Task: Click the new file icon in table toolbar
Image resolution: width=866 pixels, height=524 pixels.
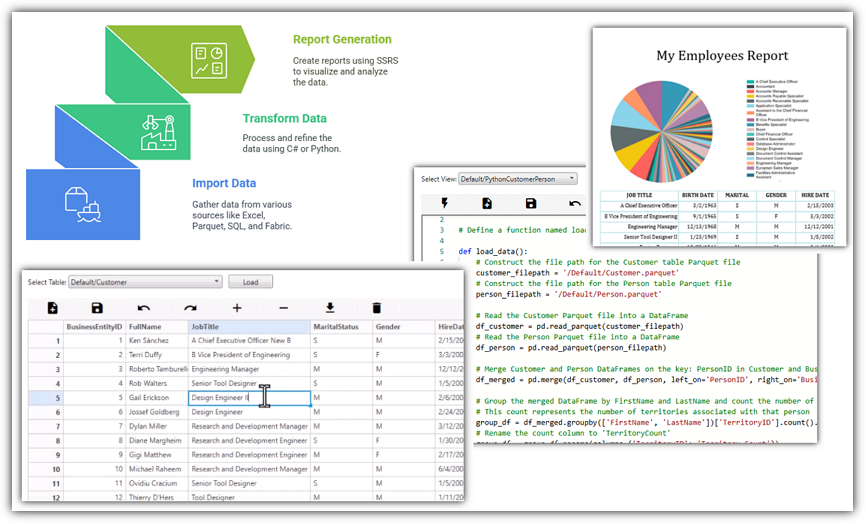Action: (52, 308)
